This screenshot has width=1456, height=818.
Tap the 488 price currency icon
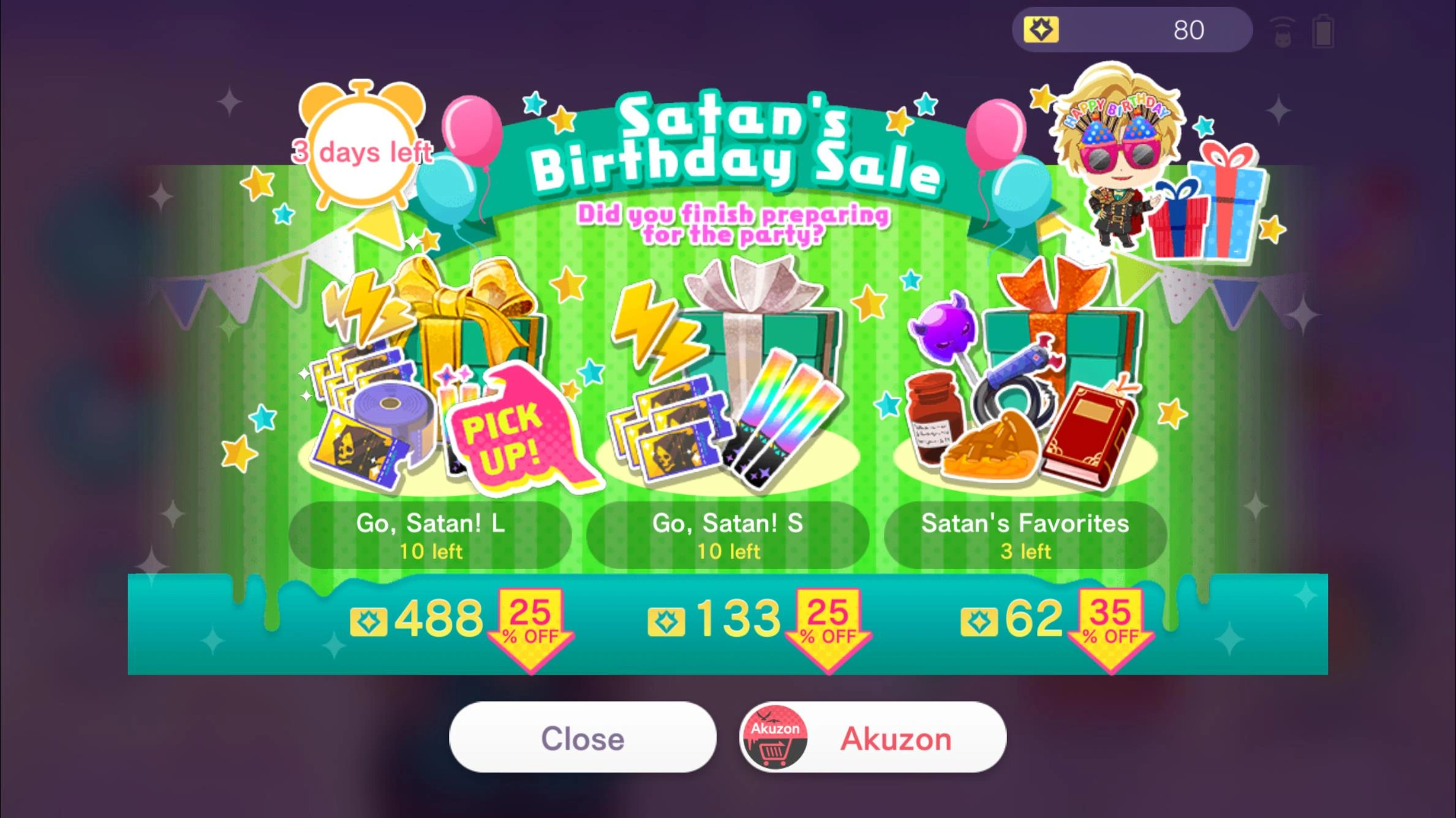[368, 623]
